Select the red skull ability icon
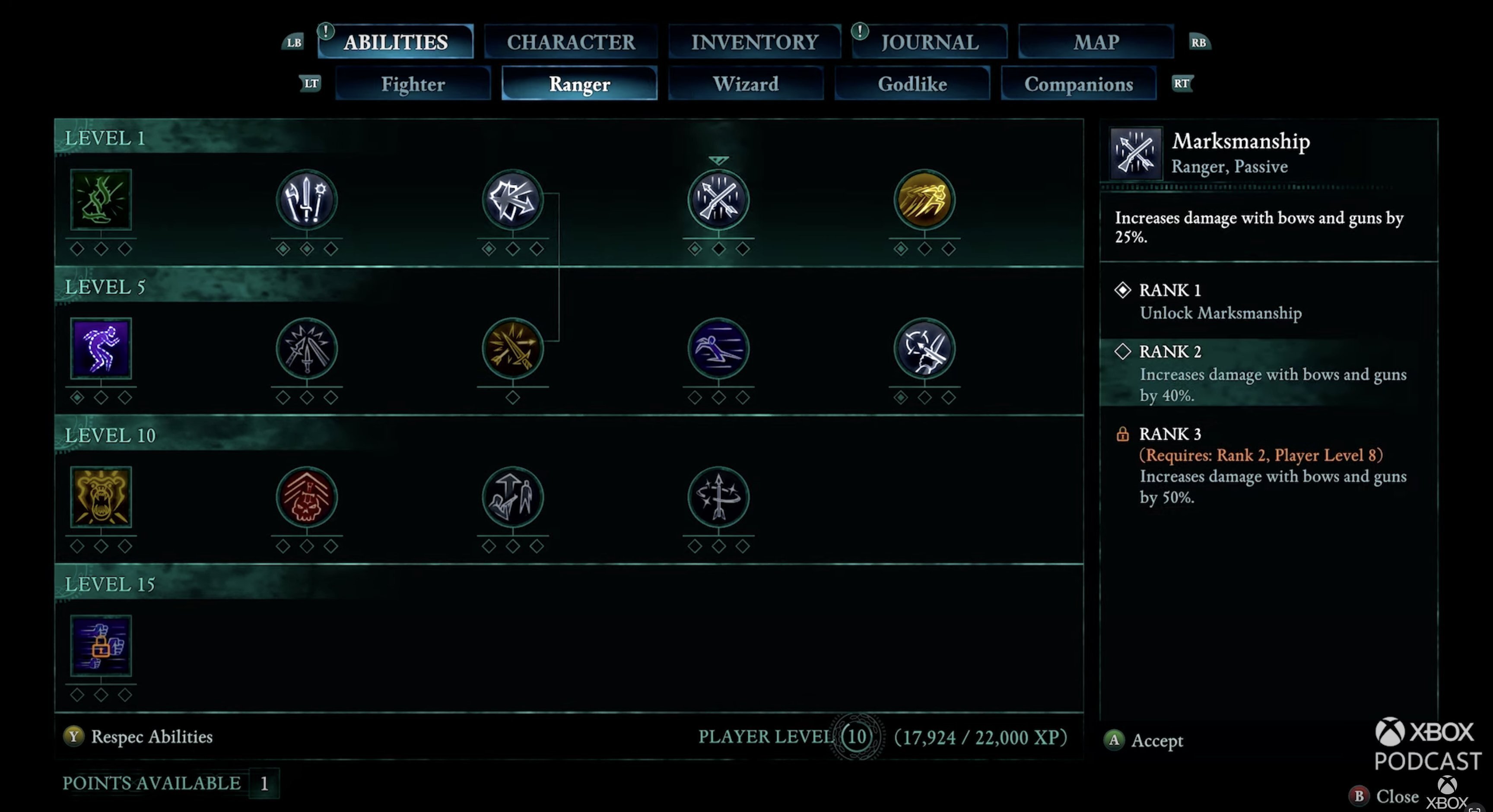The image size is (1493, 812). tap(307, 497)
